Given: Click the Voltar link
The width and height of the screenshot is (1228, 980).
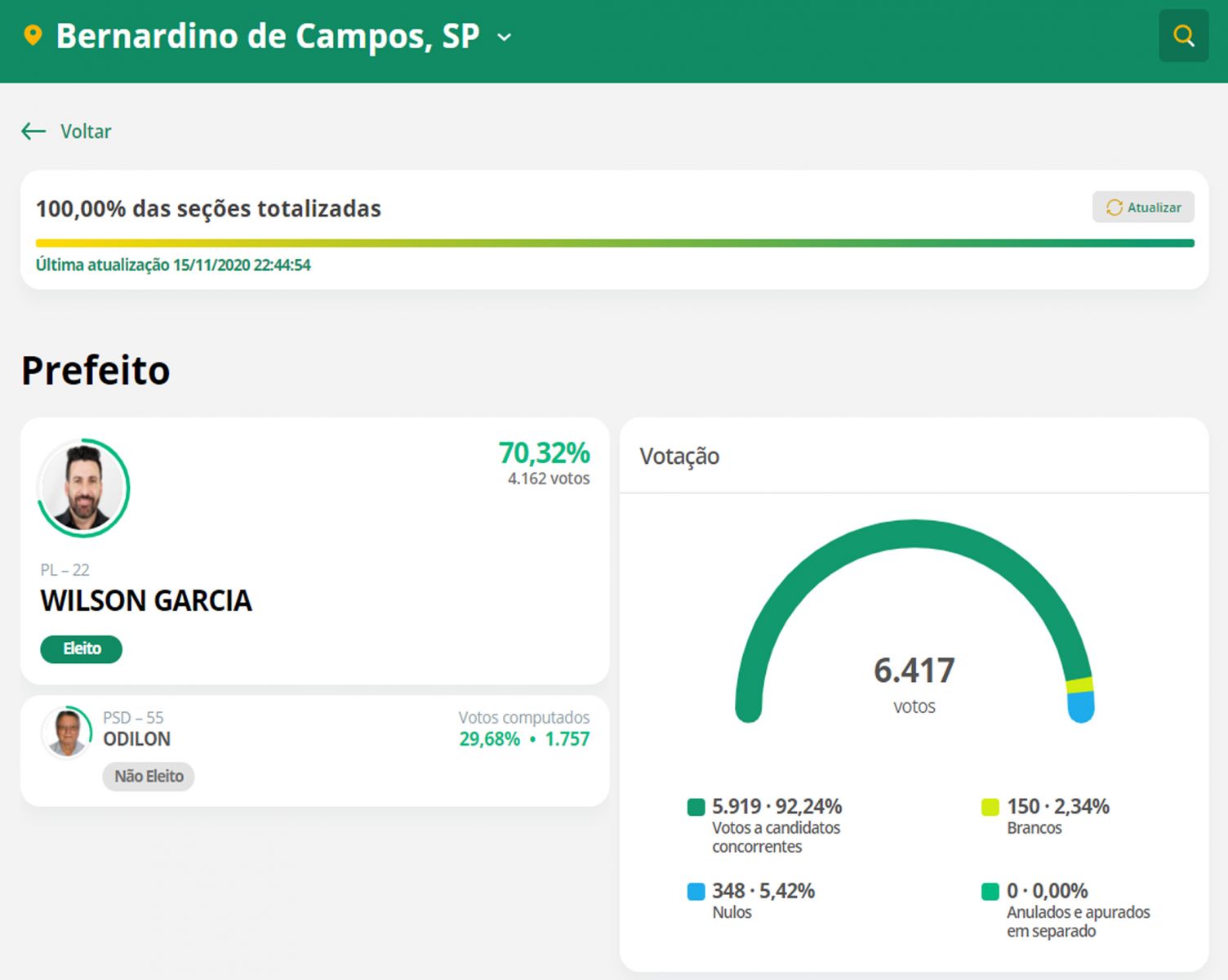Looking at the screenshot, I should click(86, 131).
